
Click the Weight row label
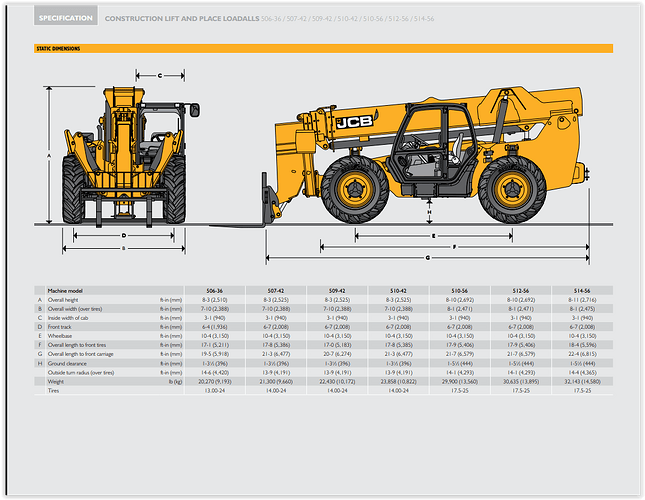(56, 382)
